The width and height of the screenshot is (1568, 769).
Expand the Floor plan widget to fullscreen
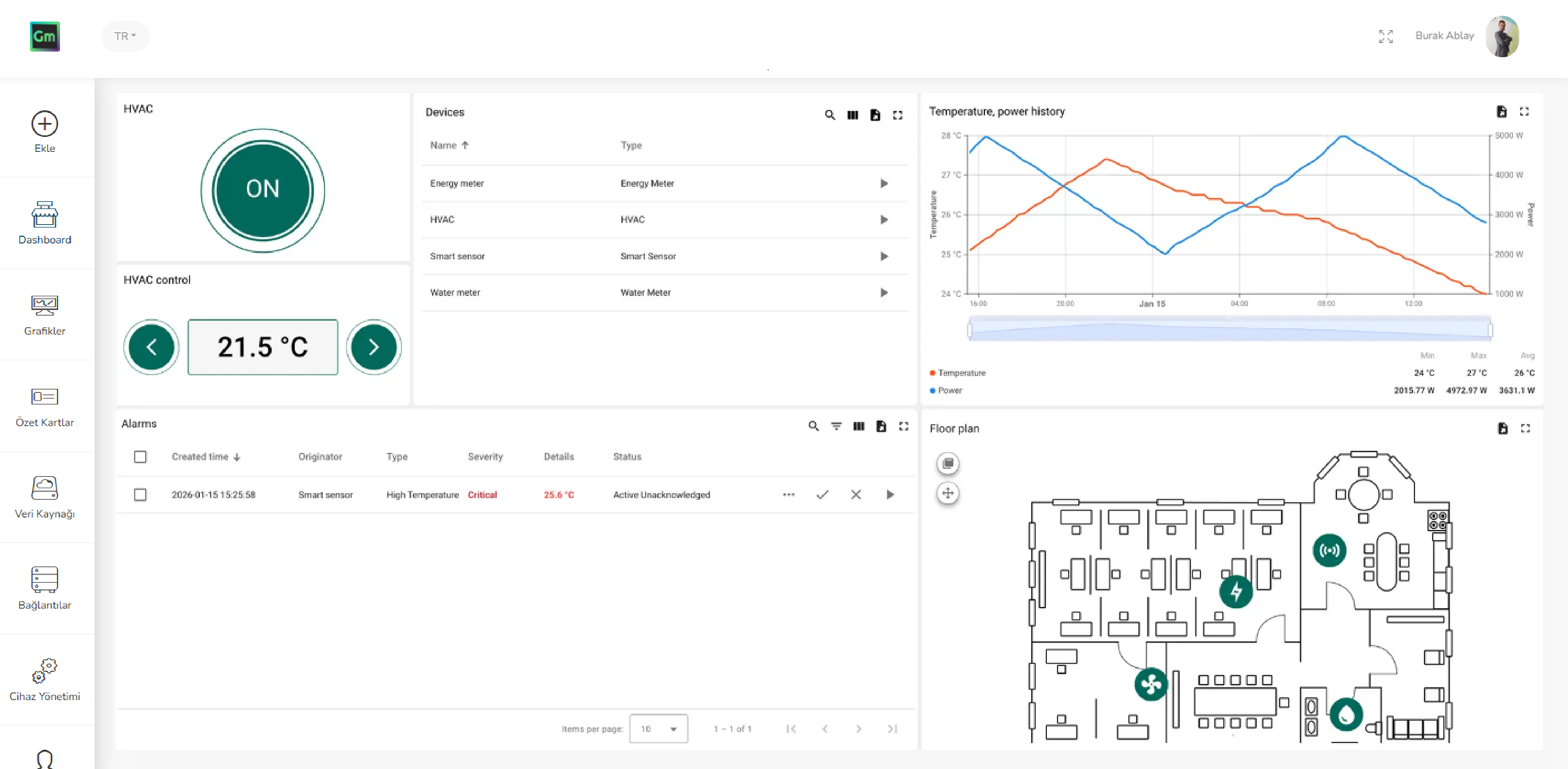(1525, 428)
